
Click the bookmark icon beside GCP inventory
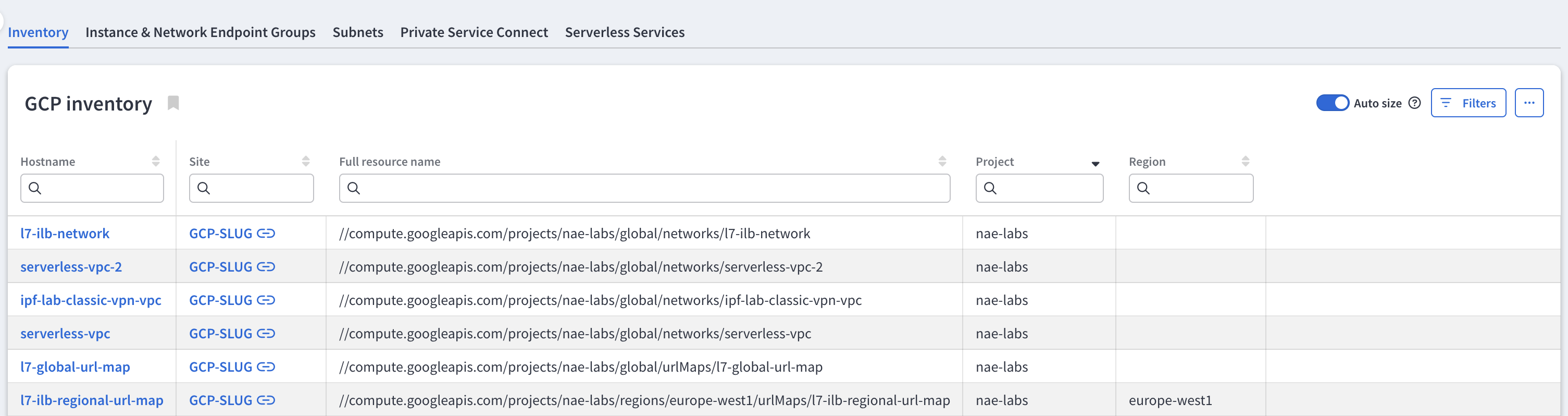click(x=173, y=103)
